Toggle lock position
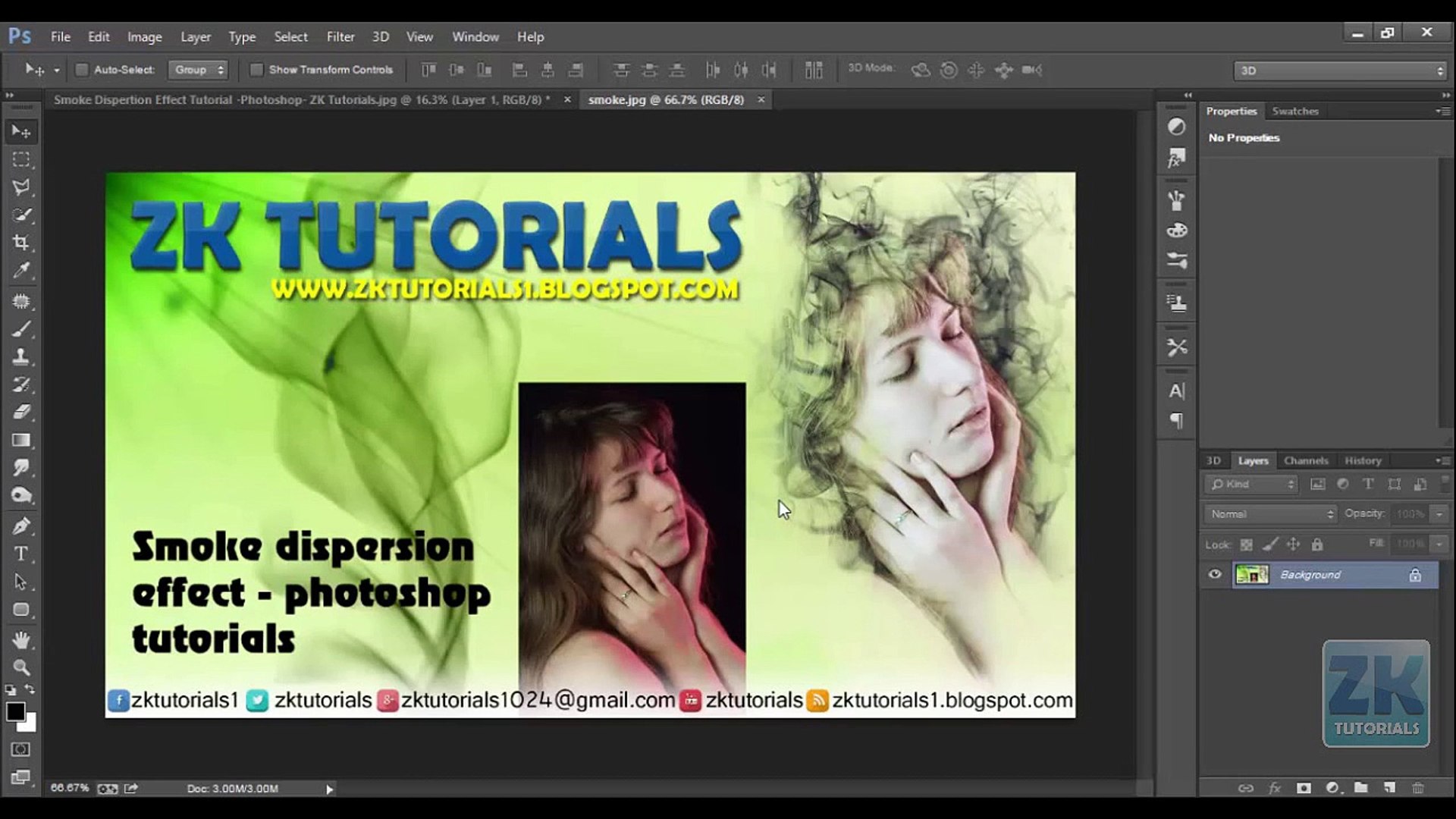Image resolution: width=1456 pixels, height=819 pixels. click(1294, 544)
